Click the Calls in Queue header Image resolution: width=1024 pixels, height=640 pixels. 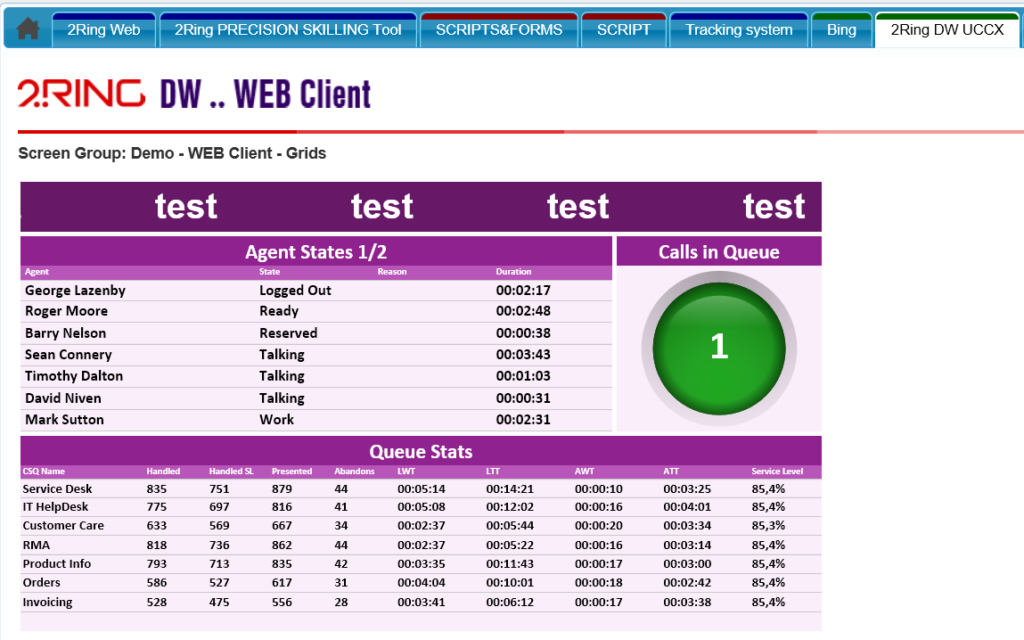click(x=719, y=251)
